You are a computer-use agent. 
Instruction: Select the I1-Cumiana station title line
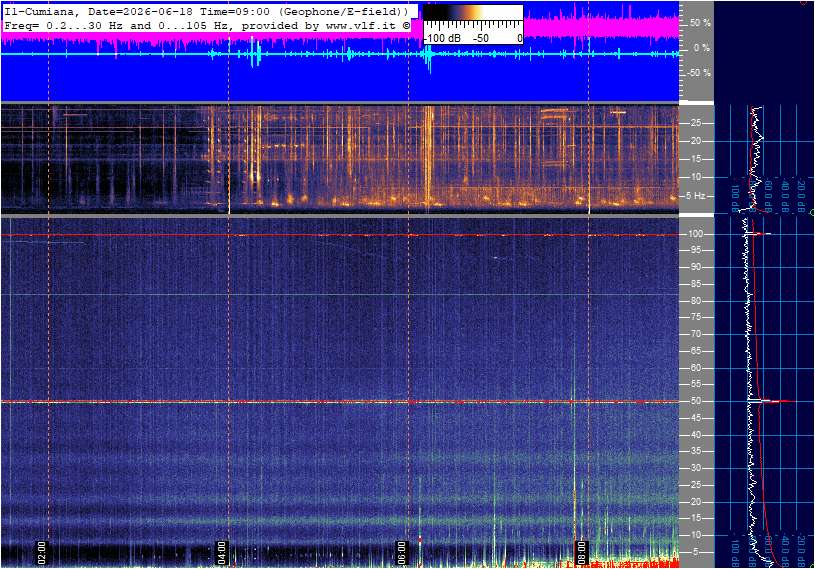(x=208, y=11)
